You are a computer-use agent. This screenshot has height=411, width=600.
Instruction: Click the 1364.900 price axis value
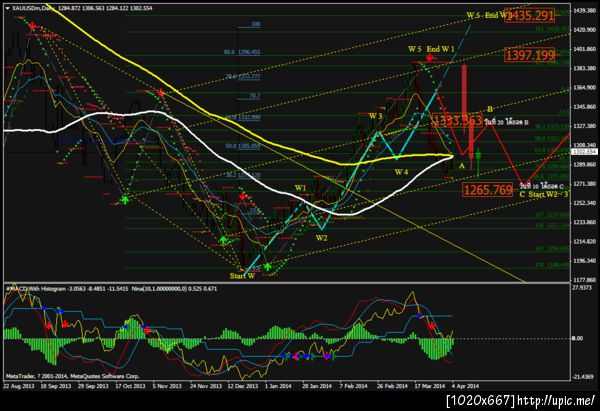pyautogui.click(x=585, y=88)
